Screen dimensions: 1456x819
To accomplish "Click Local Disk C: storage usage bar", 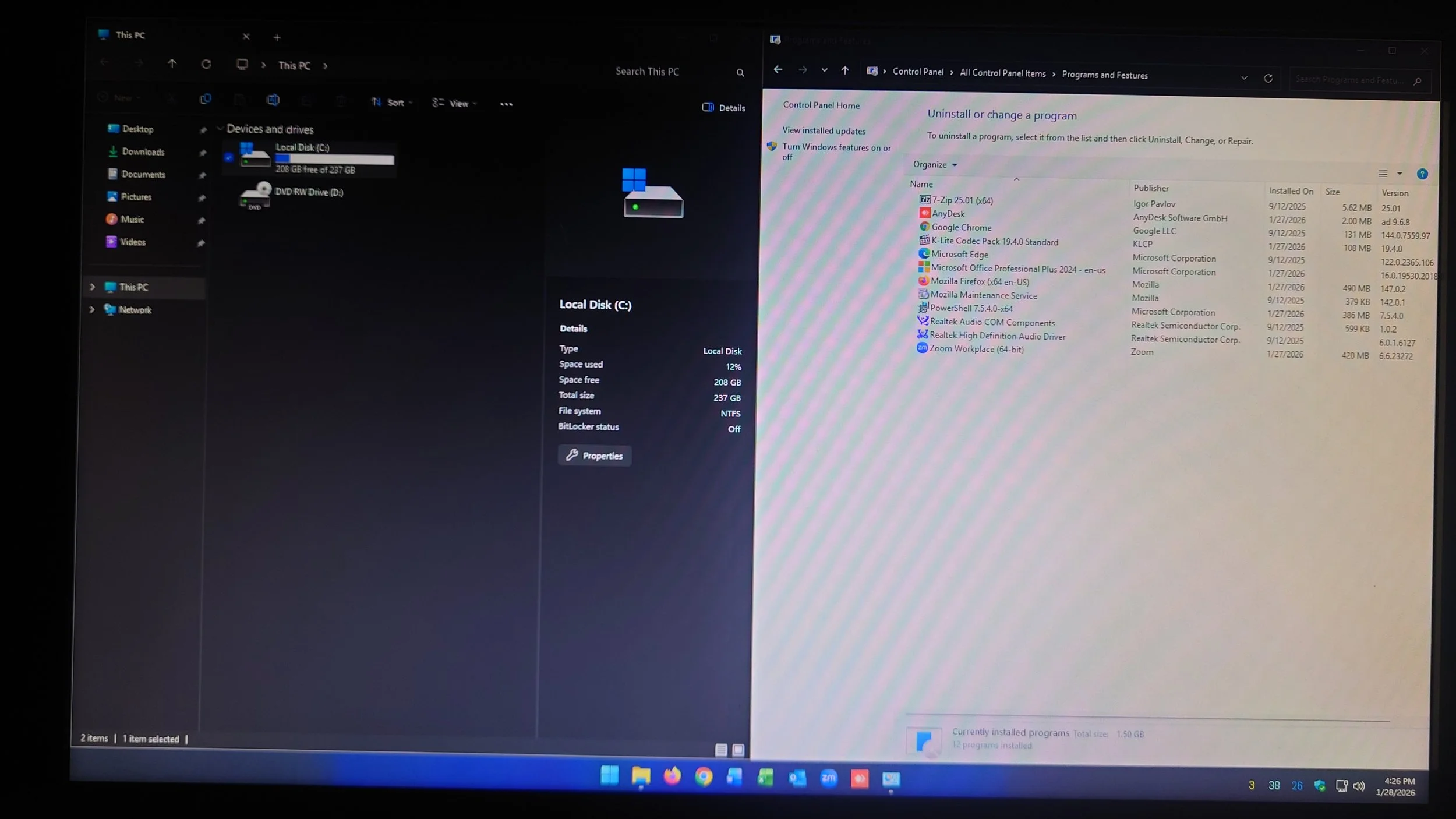I will click(x=334, y=159).
